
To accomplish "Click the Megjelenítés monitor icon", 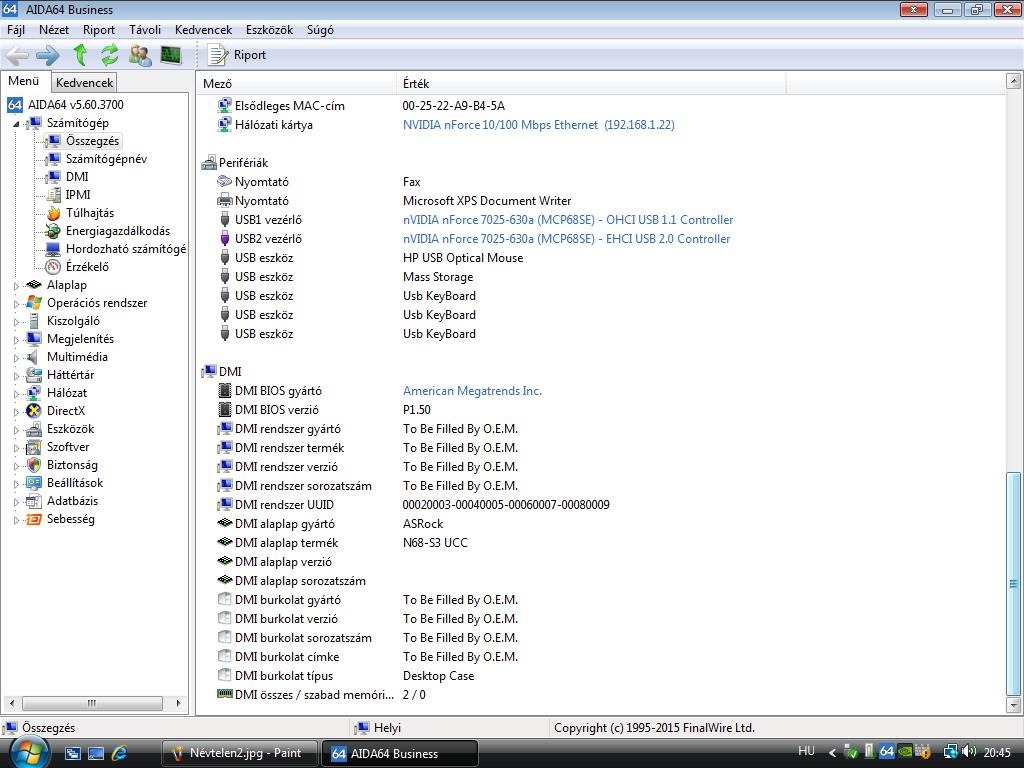I will point(33,339).
